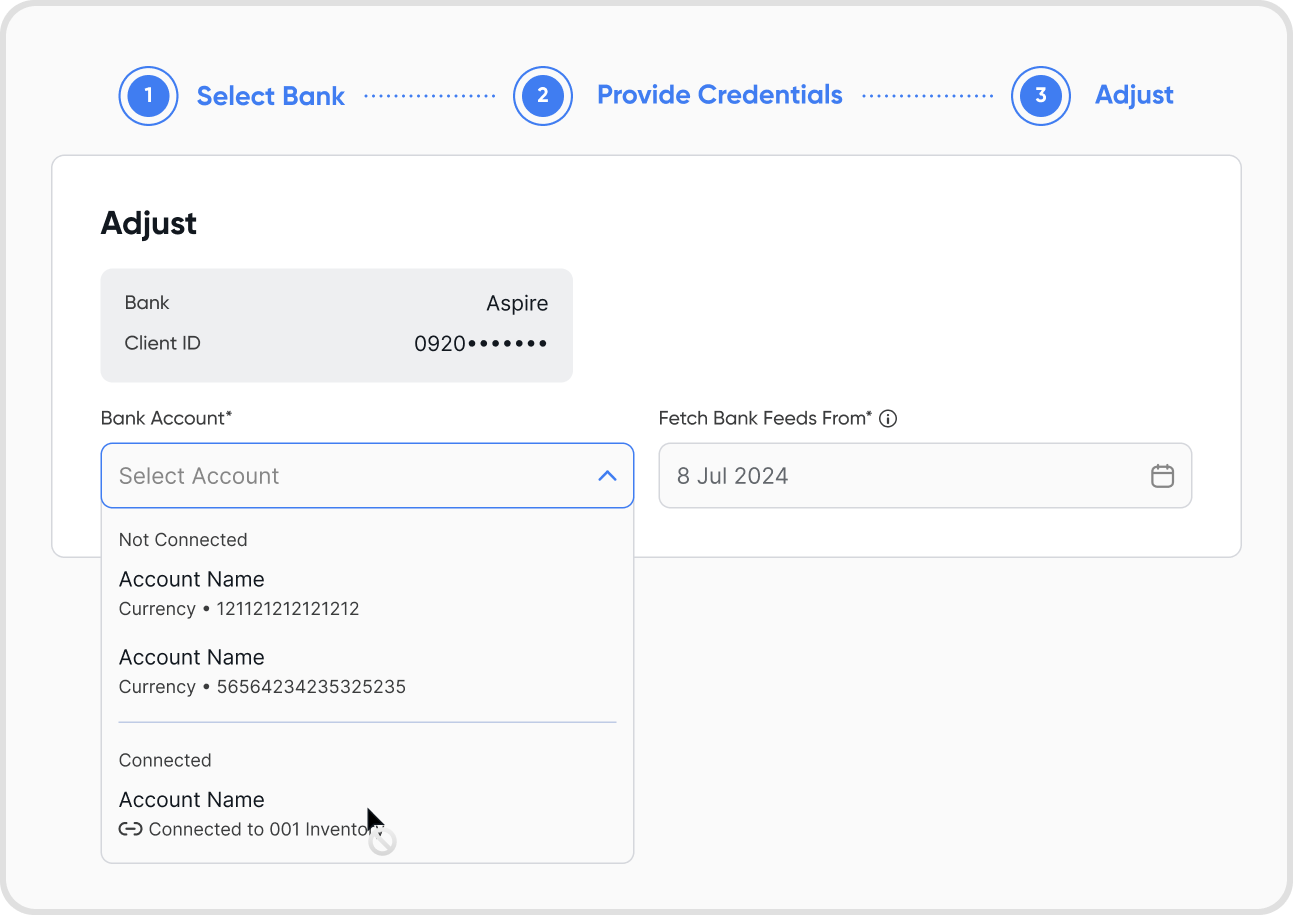Click the Fetch Bank Feeds From label
This screenshot has width=1293, height=915.
(x=765, y=418)
